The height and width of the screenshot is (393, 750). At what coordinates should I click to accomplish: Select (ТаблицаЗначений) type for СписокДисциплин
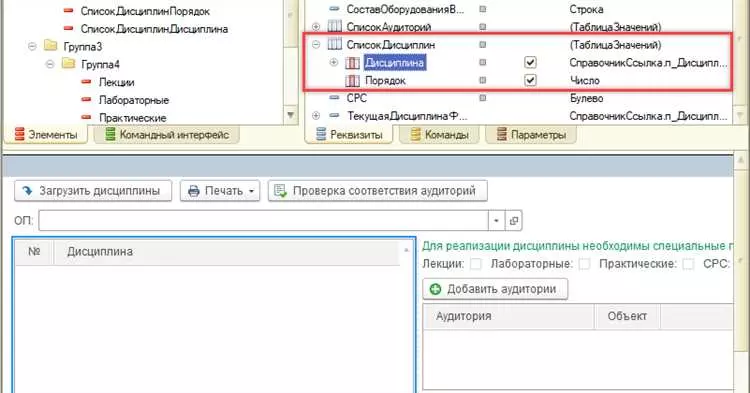point(616,44)
